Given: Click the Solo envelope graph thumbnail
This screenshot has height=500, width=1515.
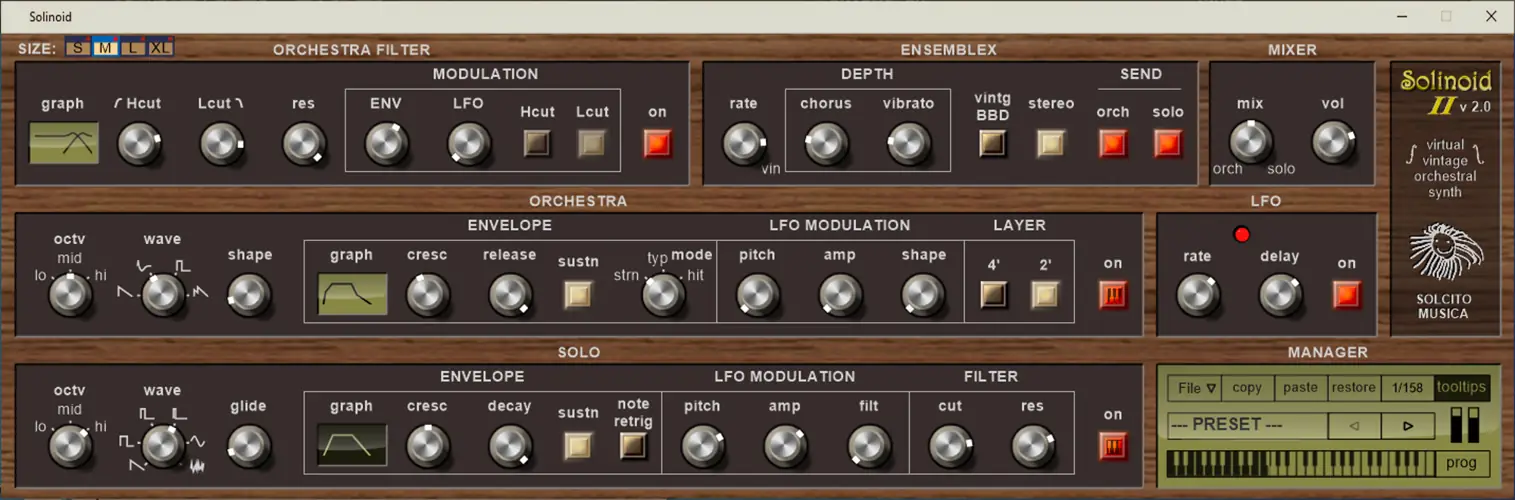Looking at the screenshot, I should click(352, 445).
